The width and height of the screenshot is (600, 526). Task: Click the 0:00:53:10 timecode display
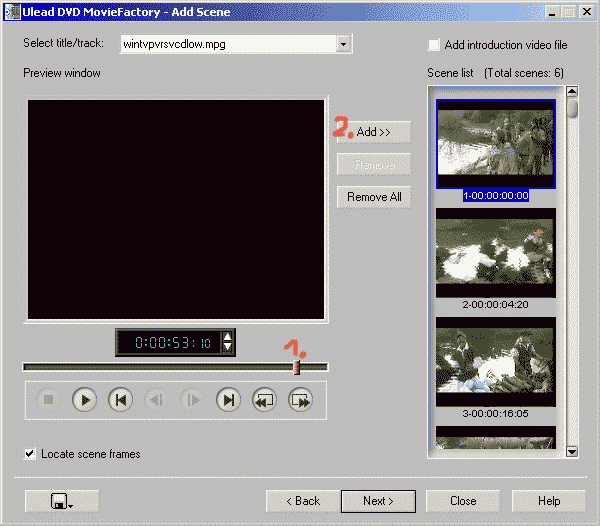[x=173, y=342]
